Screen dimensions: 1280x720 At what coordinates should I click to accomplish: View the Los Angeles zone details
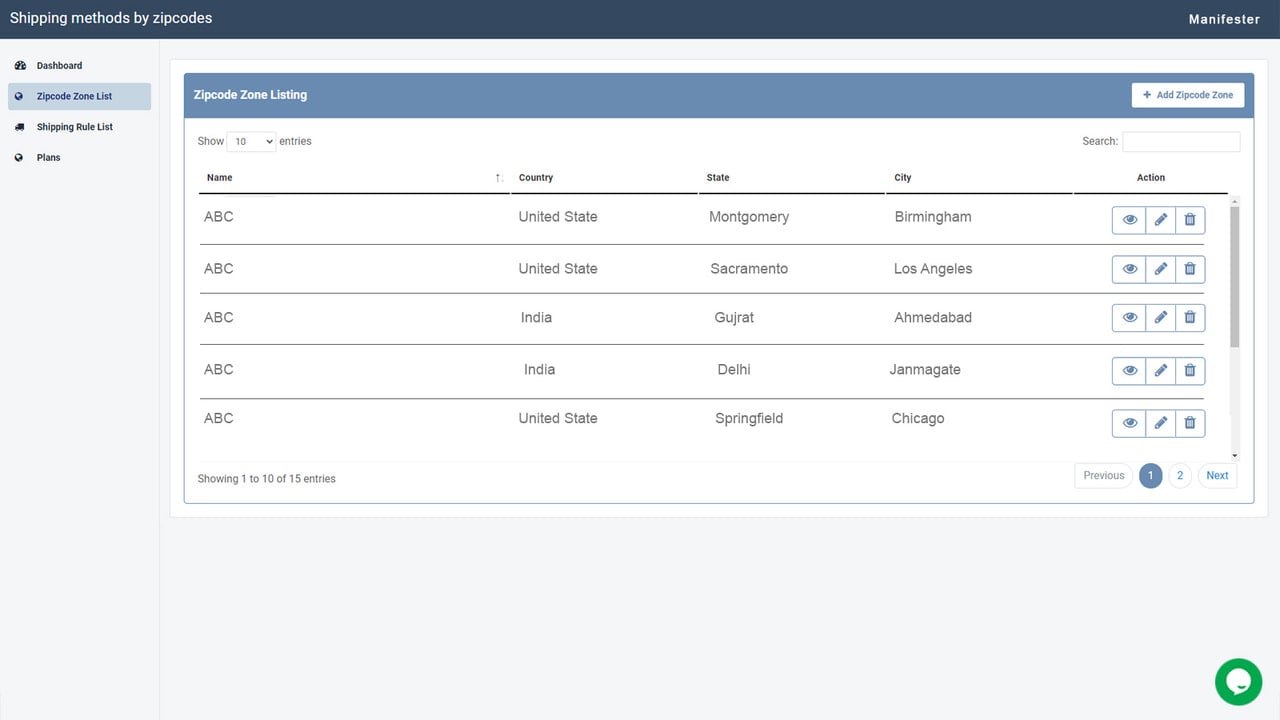click(1129, 269)
